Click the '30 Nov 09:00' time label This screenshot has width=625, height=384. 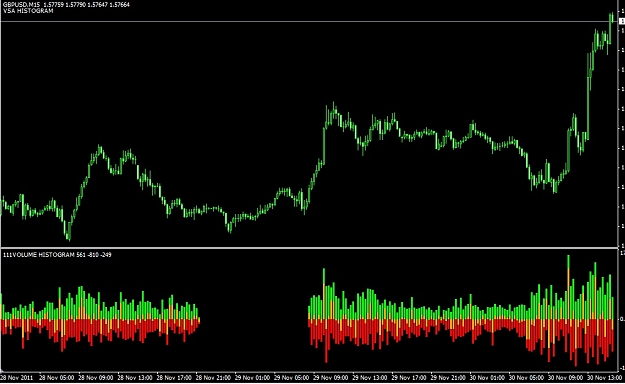565,377
